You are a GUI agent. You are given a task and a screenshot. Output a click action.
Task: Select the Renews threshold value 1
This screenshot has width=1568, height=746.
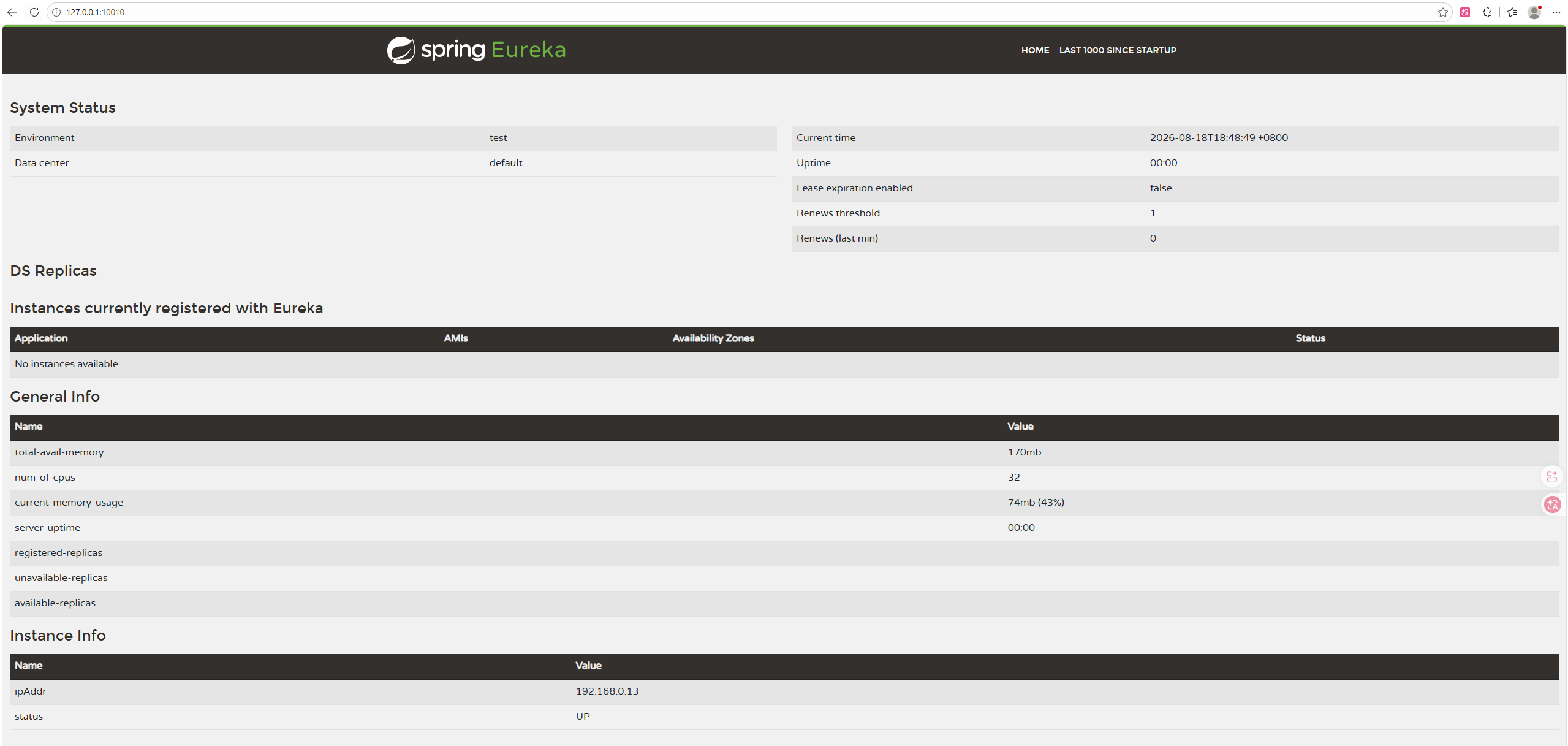click(1153, 213)
